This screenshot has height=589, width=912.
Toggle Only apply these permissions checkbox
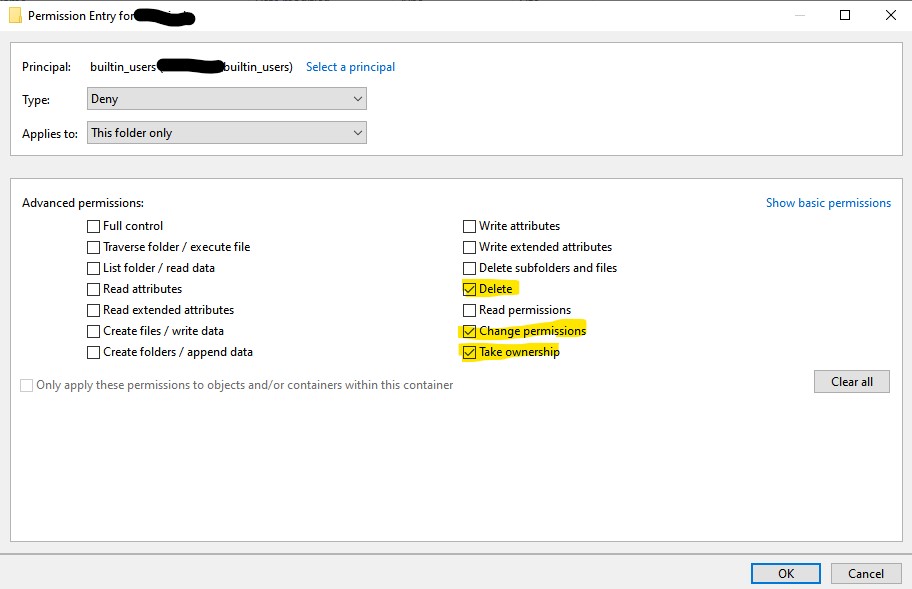pos(26,385)
